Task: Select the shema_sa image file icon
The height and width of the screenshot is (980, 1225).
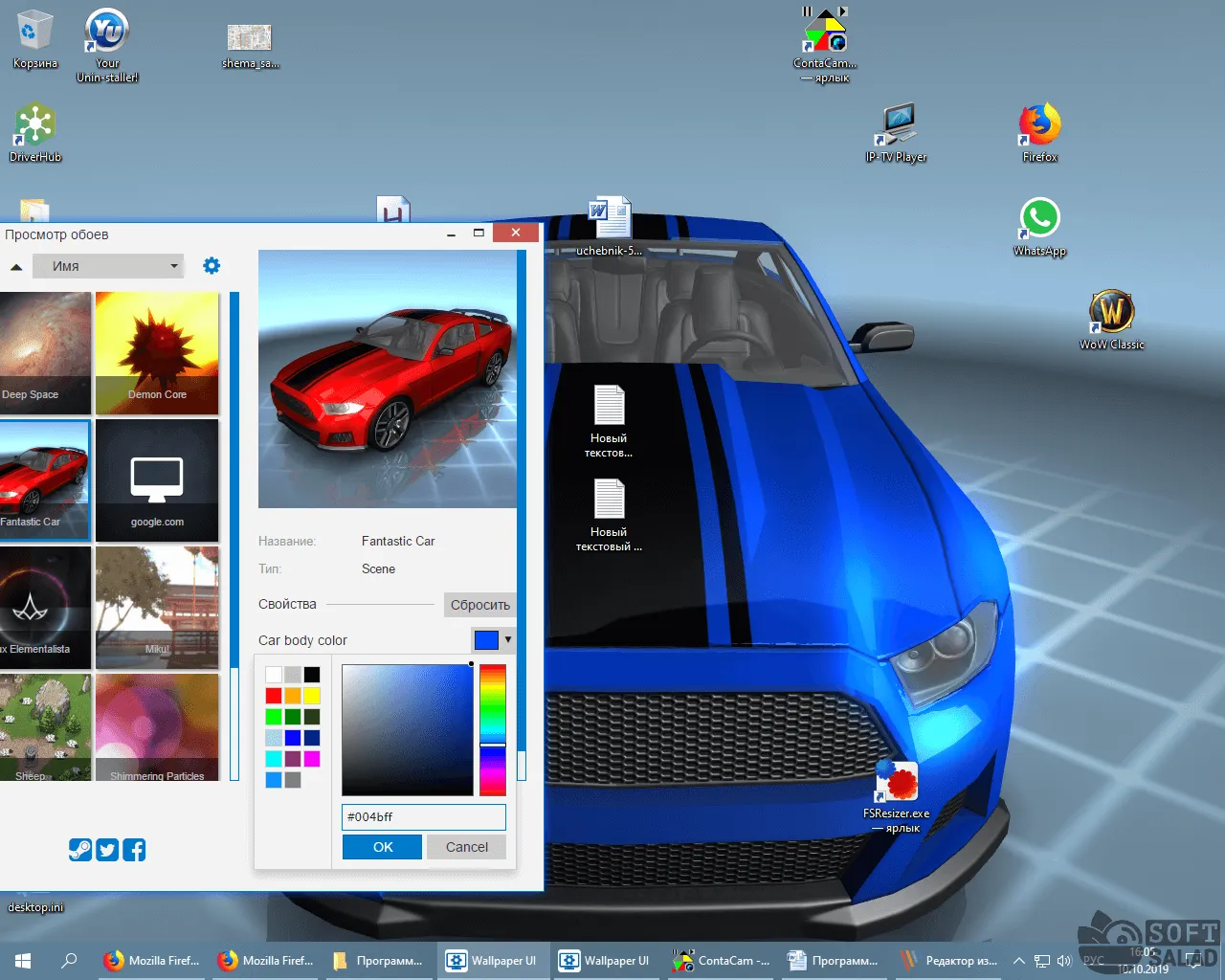Action: [x=250, y=46]
